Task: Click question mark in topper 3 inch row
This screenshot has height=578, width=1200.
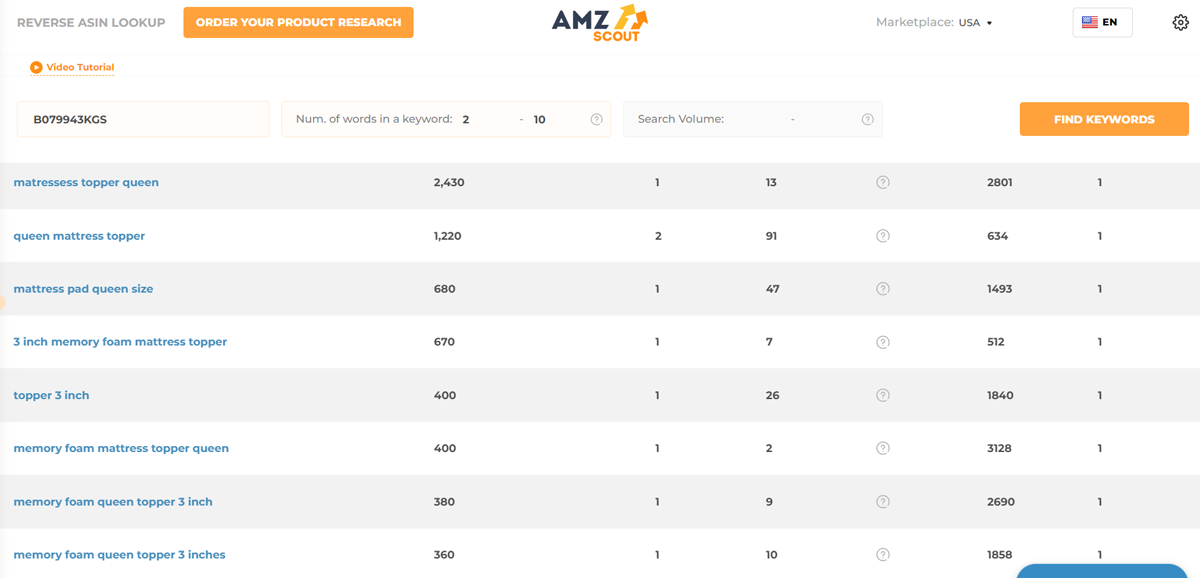Action: click(x=882, y=395)
